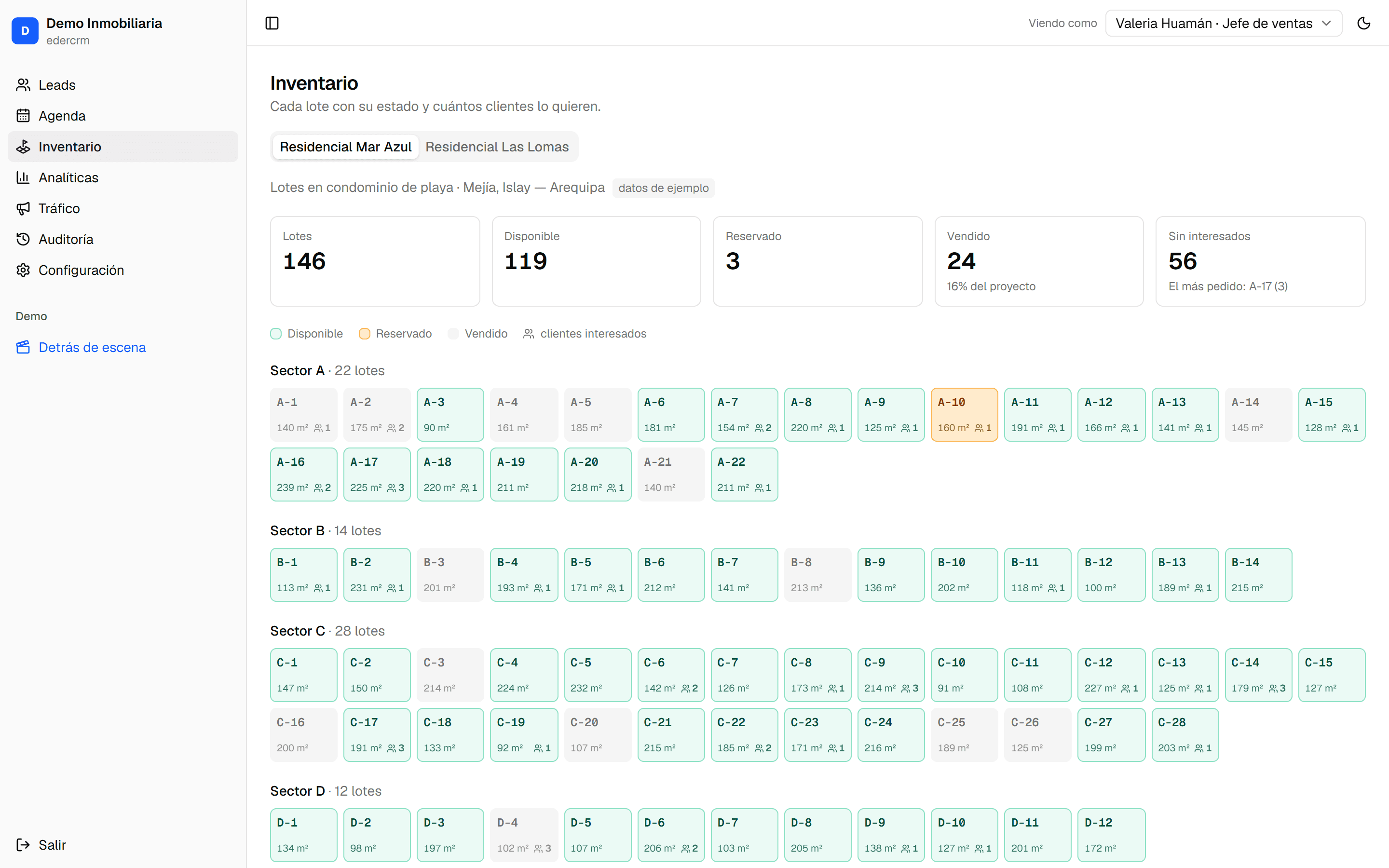Open reserved lot A-10 card

tap(964, 415)
